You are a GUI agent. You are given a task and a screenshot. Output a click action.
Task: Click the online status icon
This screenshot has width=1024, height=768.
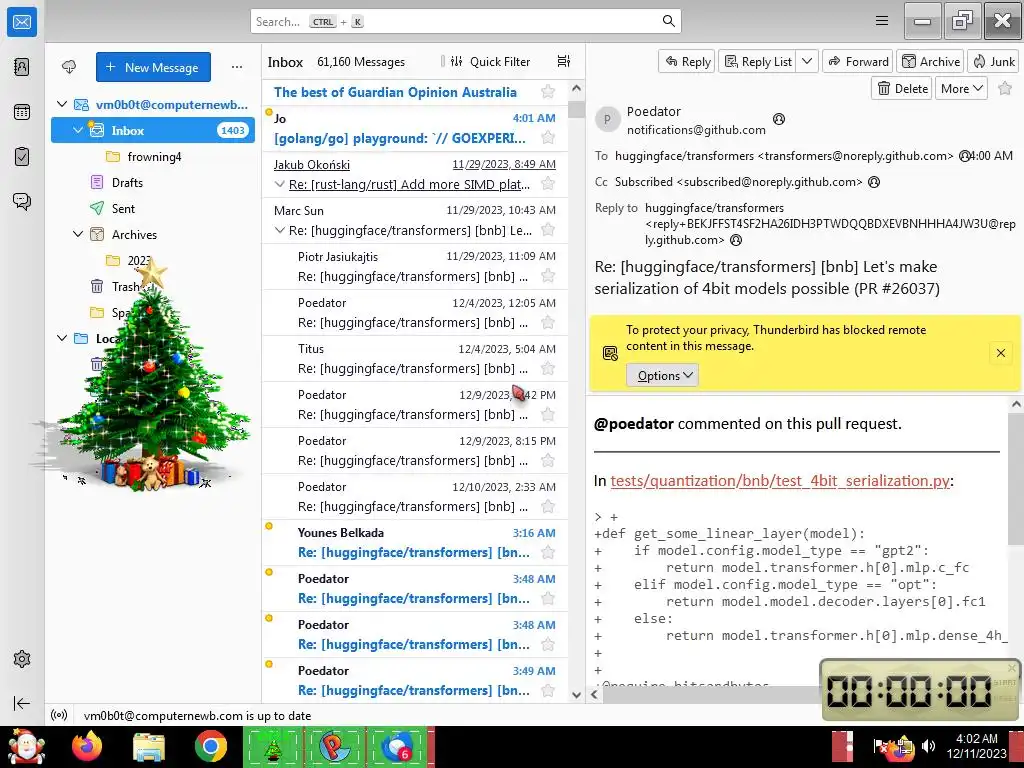click(x=59, y=715)
